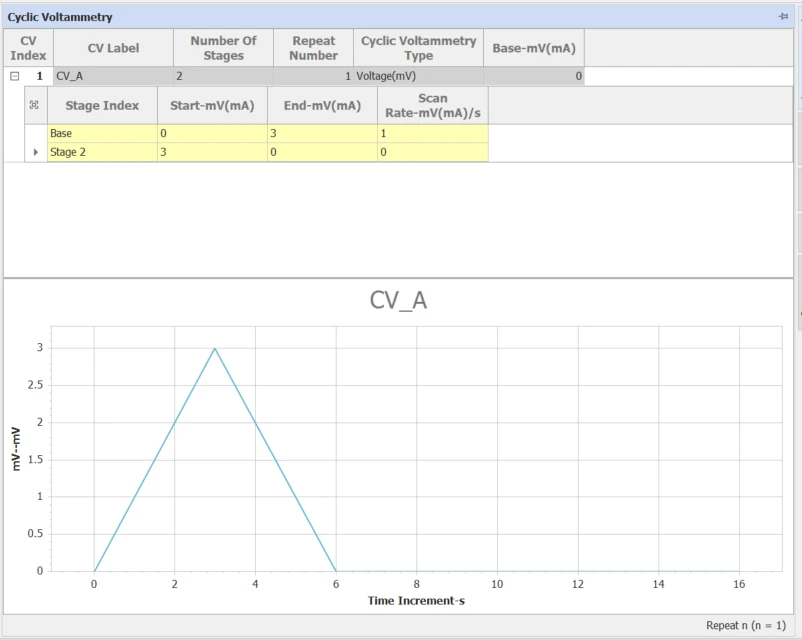This screenshot has height=640, width=802.
Task: Click the Scan Rate-mV(mA)/s column header
Action: (433, 105)
